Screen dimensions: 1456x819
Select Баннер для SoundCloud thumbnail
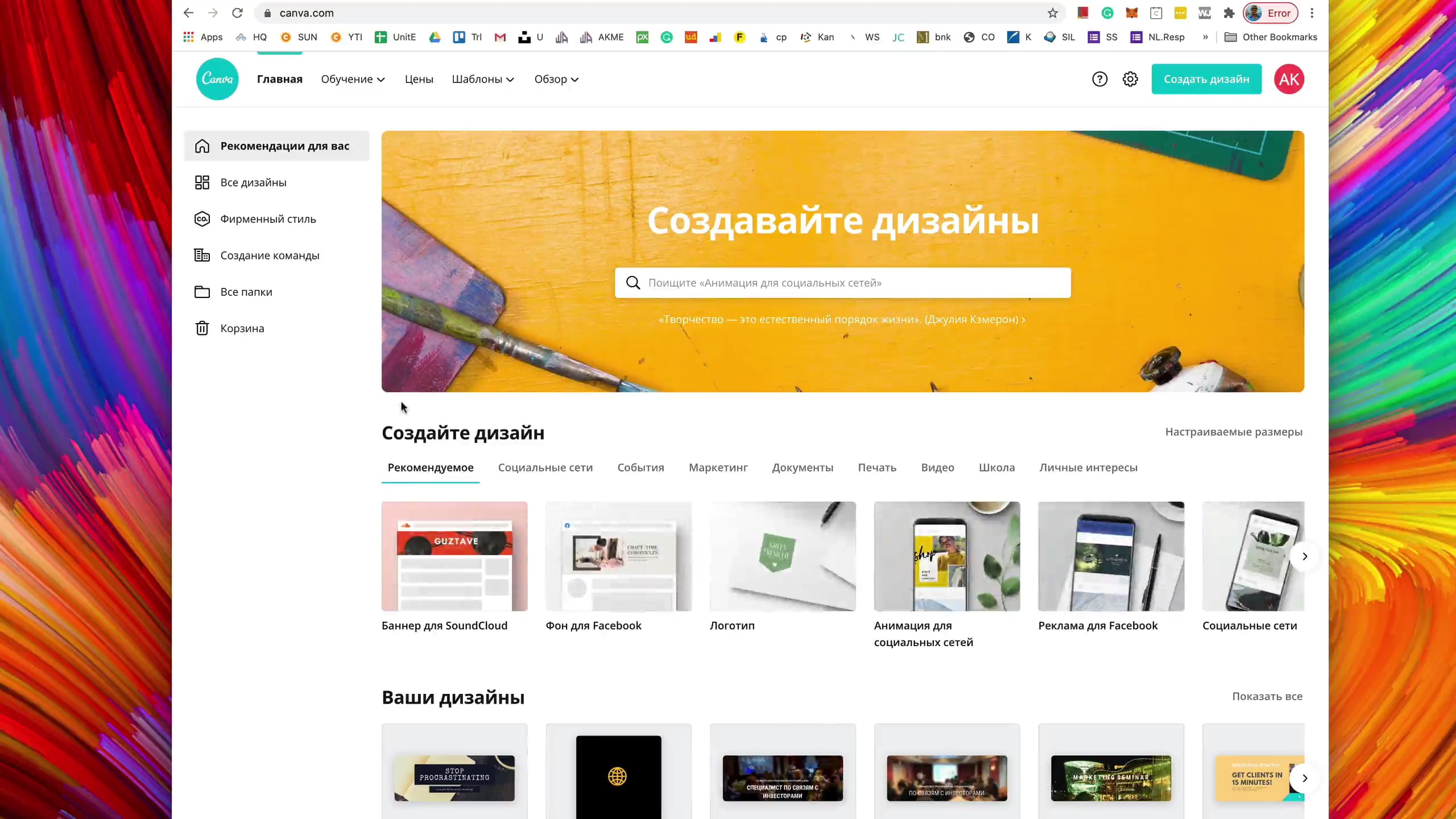(454, 556)
